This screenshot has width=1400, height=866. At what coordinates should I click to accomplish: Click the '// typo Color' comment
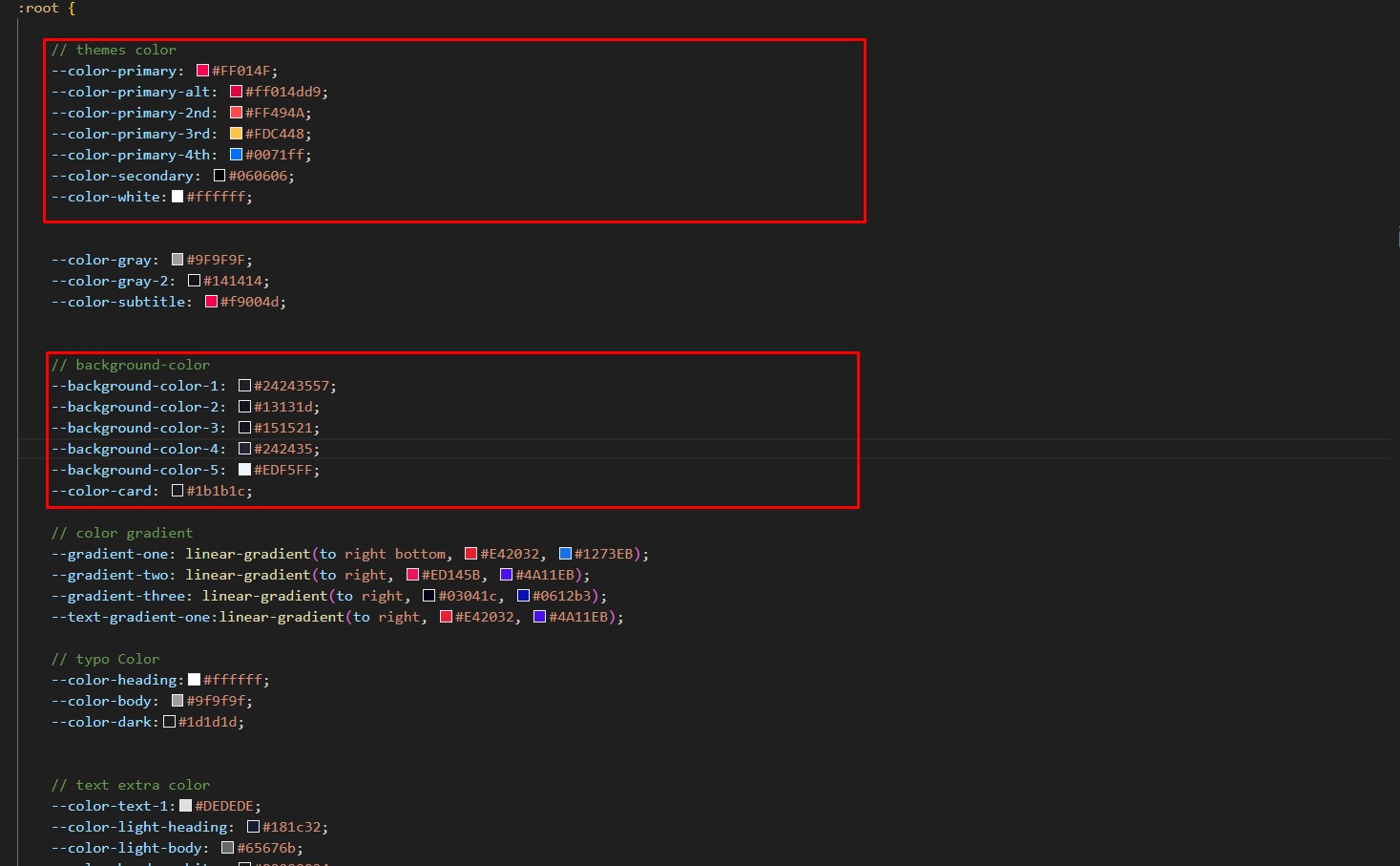point(105,659)
